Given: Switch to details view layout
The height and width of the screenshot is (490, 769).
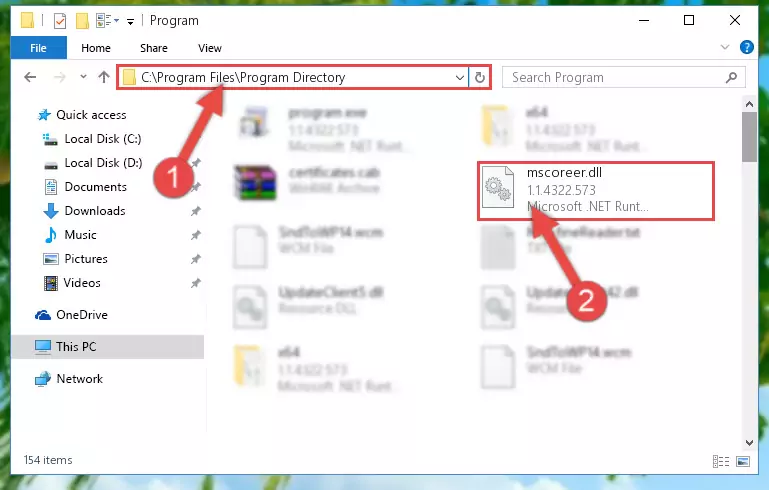Looking at the screenshot, I should [721, 461].
